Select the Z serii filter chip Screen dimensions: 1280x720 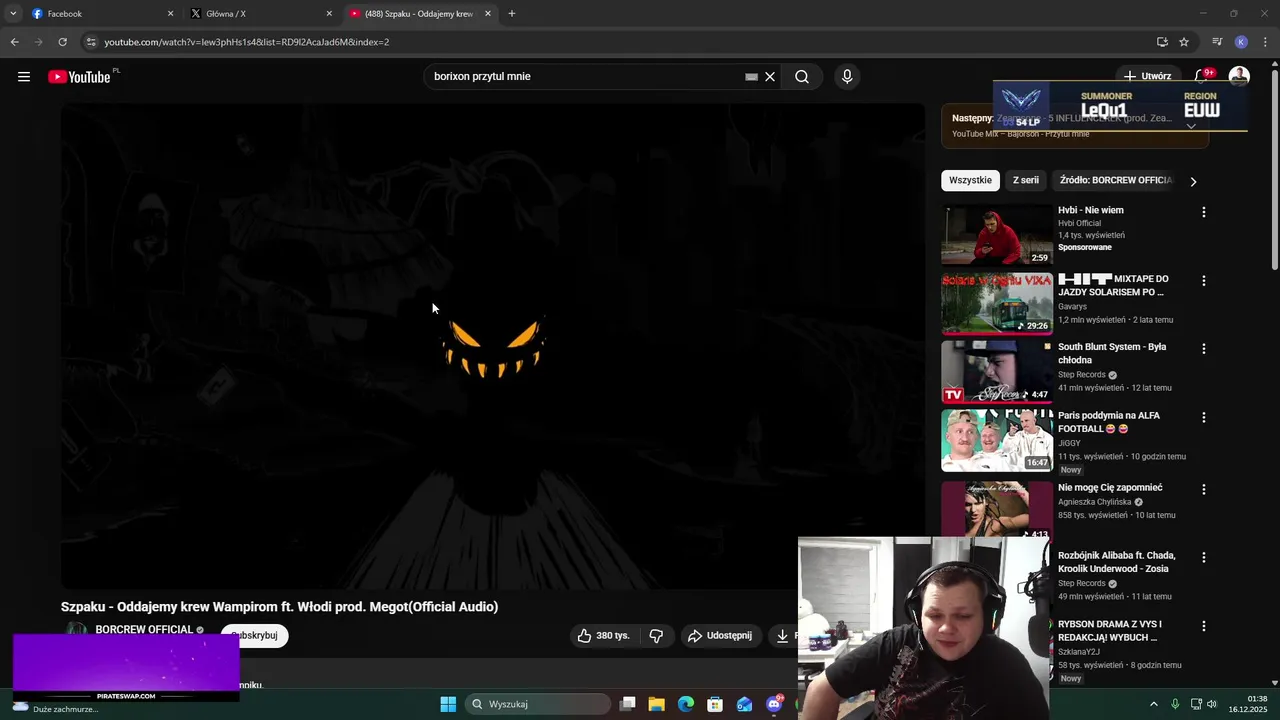[1026, 181]
